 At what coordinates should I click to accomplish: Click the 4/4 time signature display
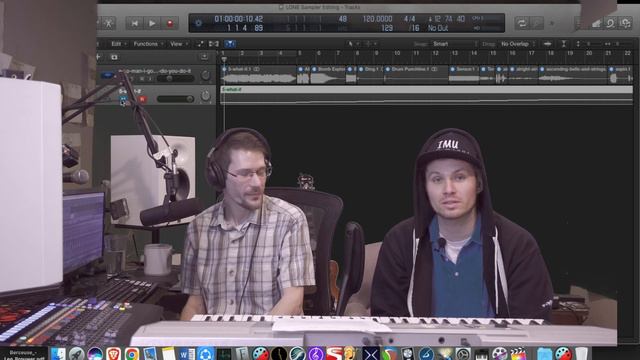tap(409, 19)
